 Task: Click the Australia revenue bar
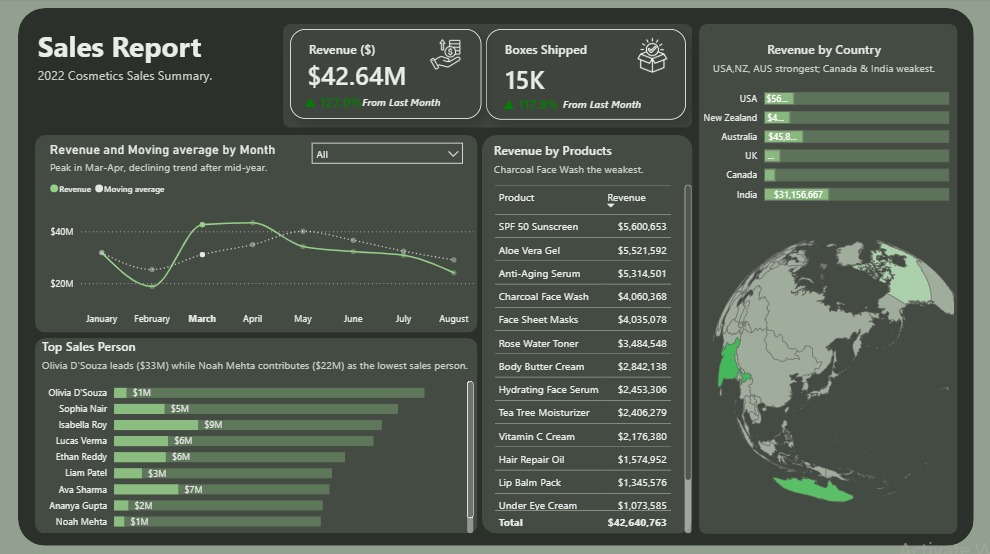pyautogui.click(x=856, y=136)
